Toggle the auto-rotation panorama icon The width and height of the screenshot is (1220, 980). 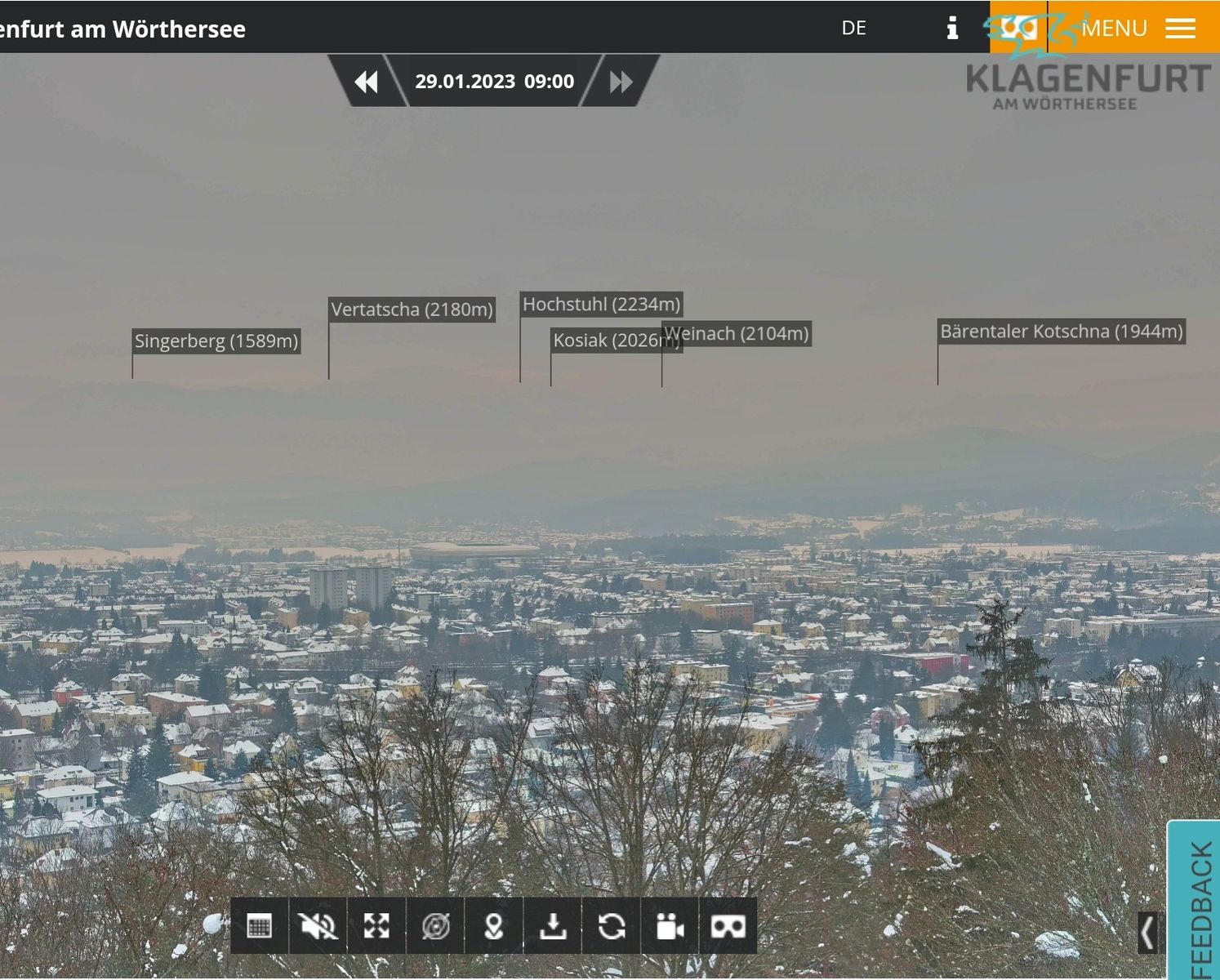coord(435,926)
